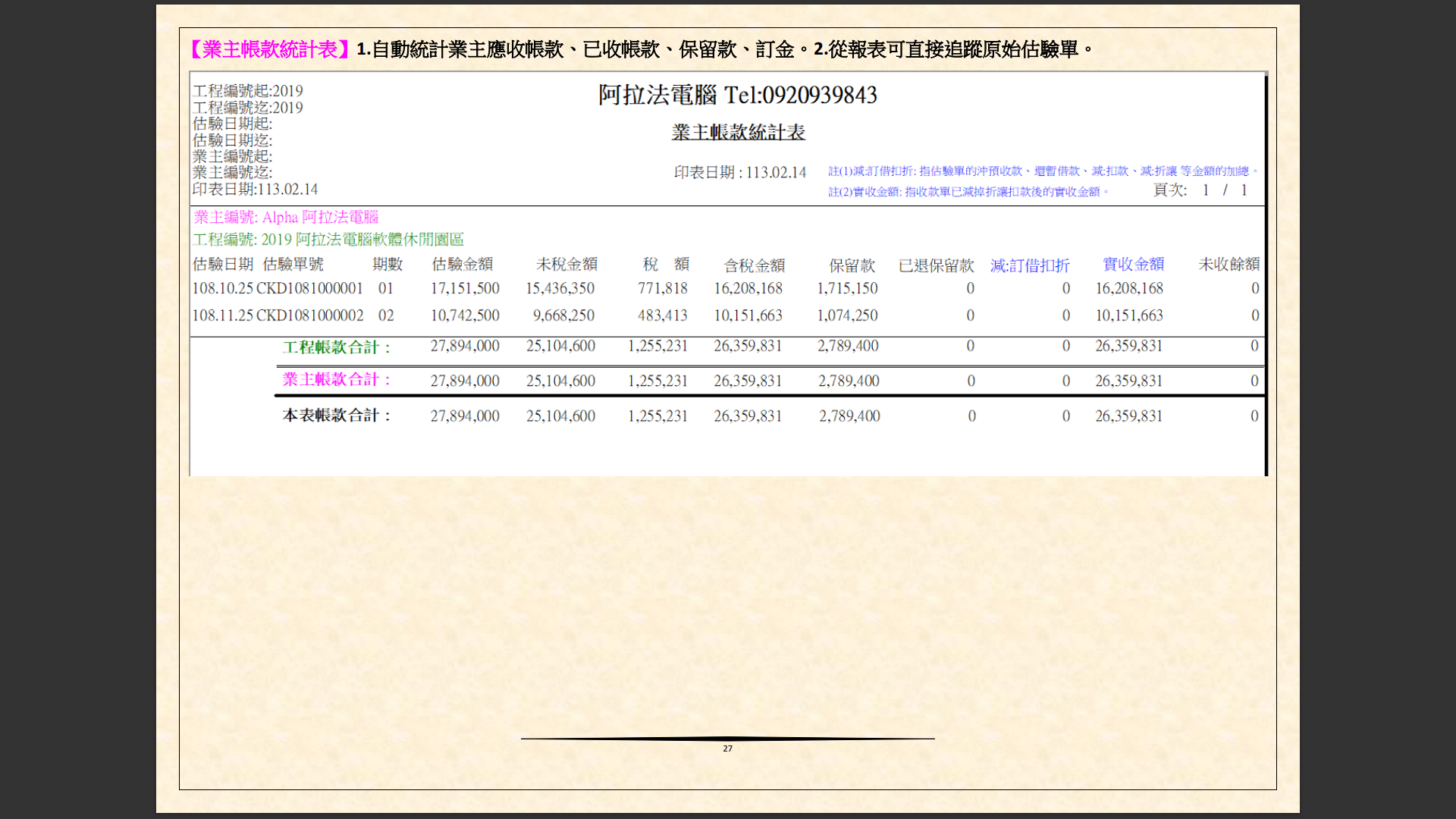Click the slide page number 27
This screenshot has height=819, width=1456.
coord(727,748)
